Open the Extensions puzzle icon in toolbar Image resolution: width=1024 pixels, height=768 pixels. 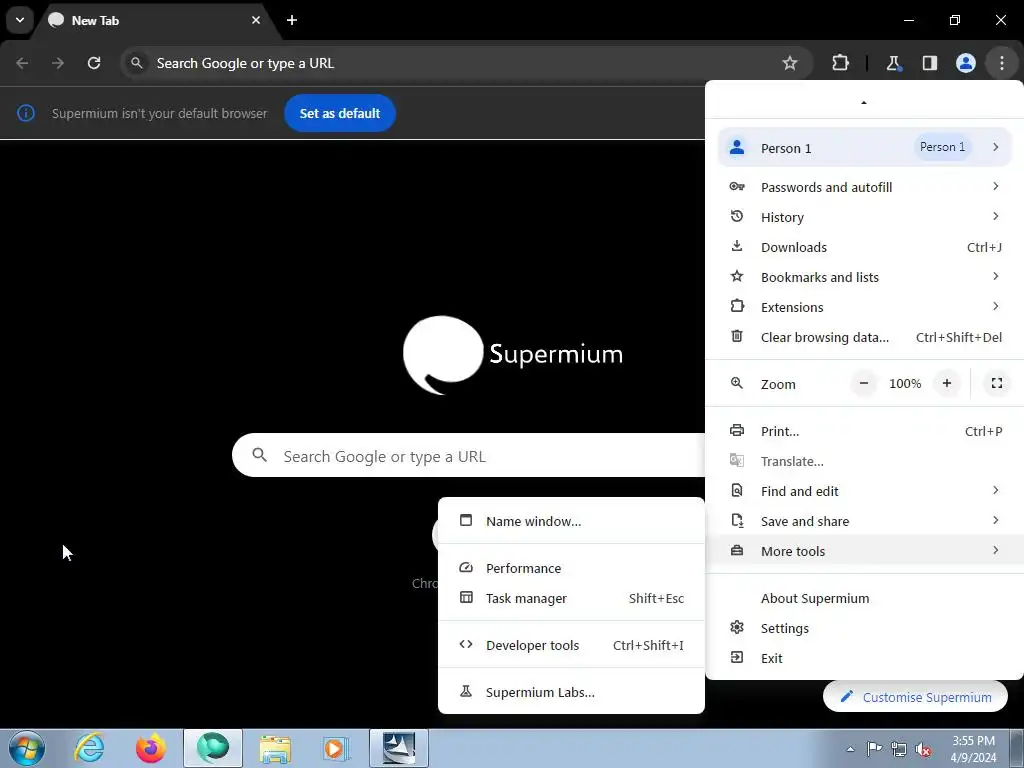[x=840, y=63]
